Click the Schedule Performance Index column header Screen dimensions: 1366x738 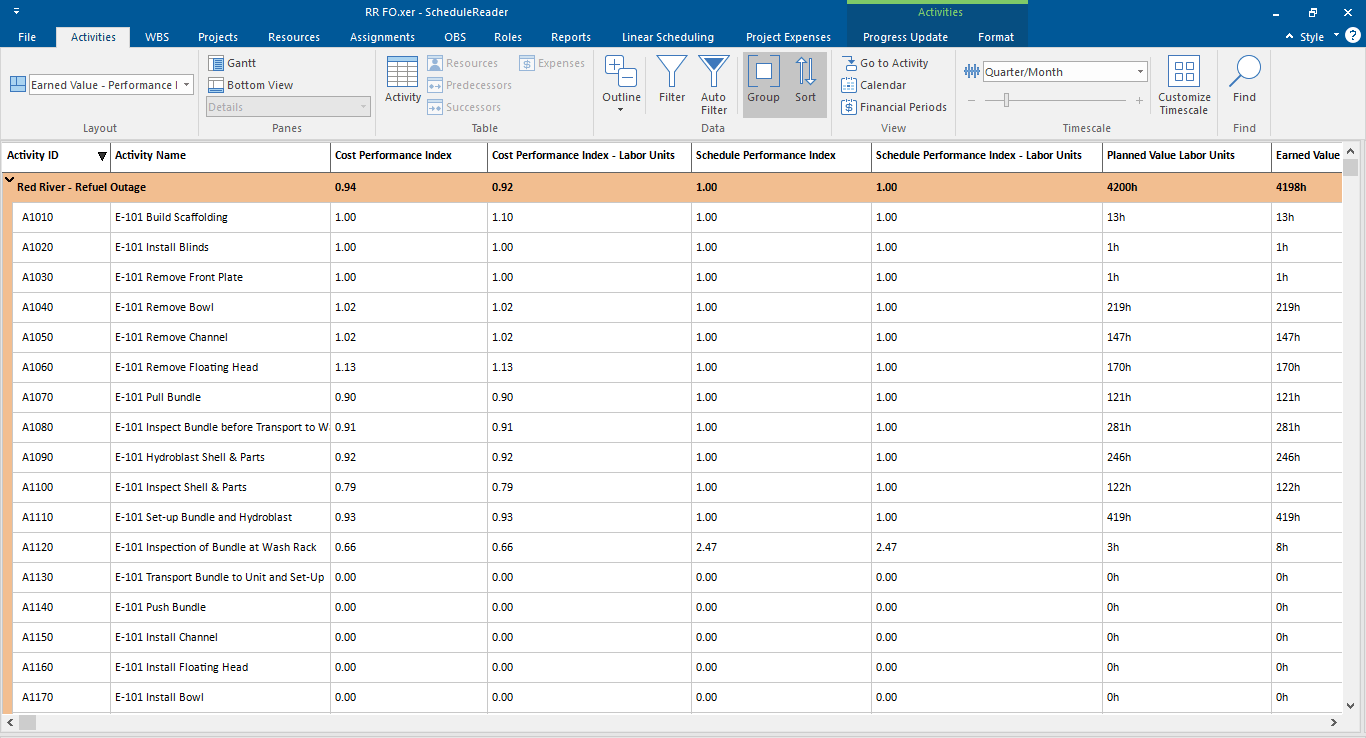[781, 156]
